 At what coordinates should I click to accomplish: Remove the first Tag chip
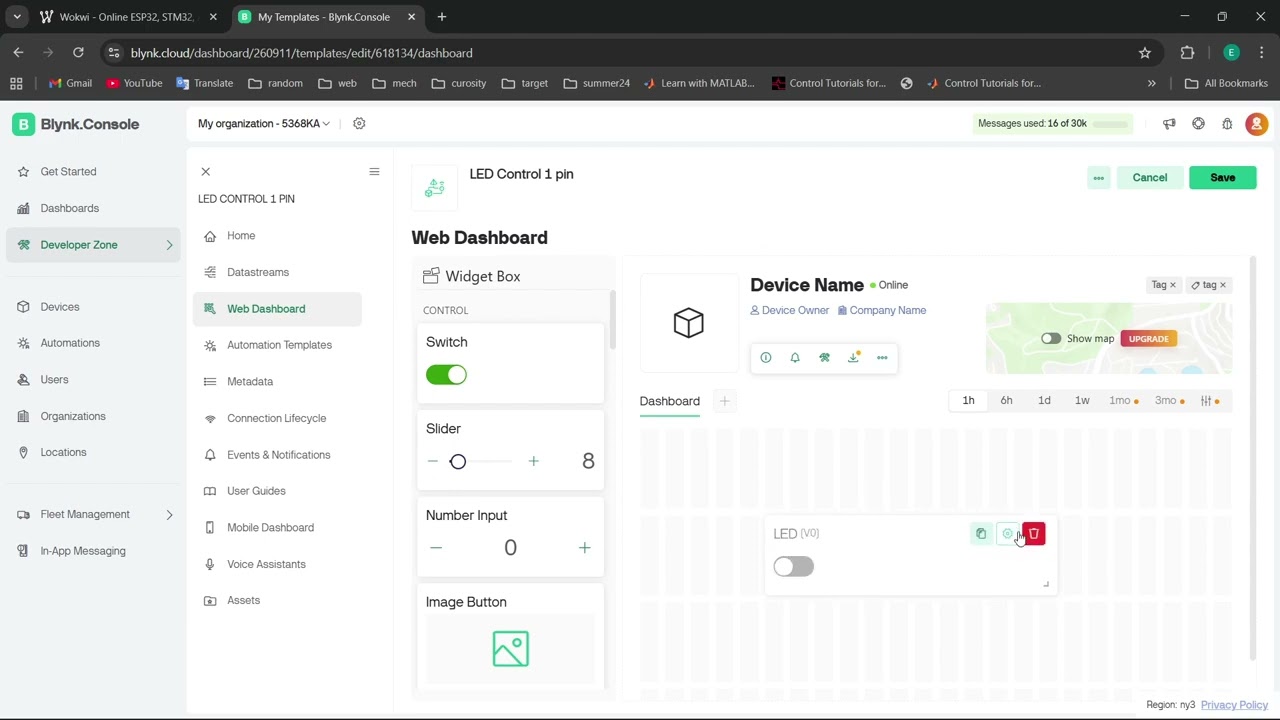[x=1173, y=285]
